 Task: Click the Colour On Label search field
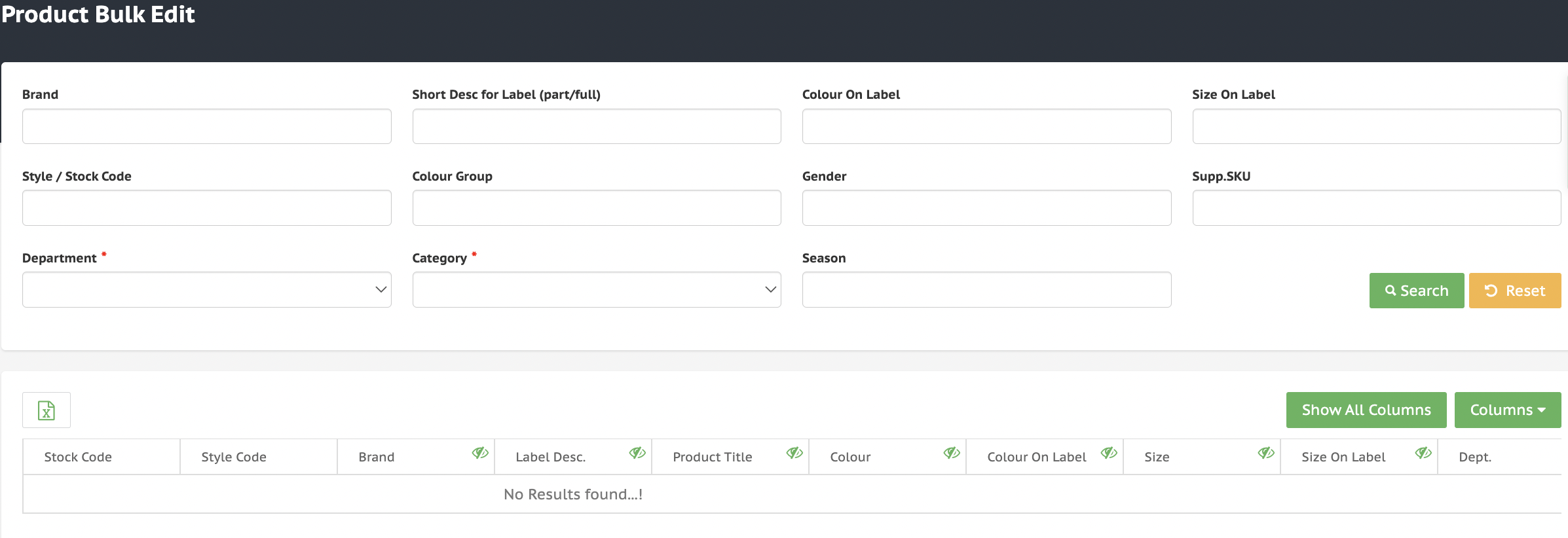coord(986,126)
